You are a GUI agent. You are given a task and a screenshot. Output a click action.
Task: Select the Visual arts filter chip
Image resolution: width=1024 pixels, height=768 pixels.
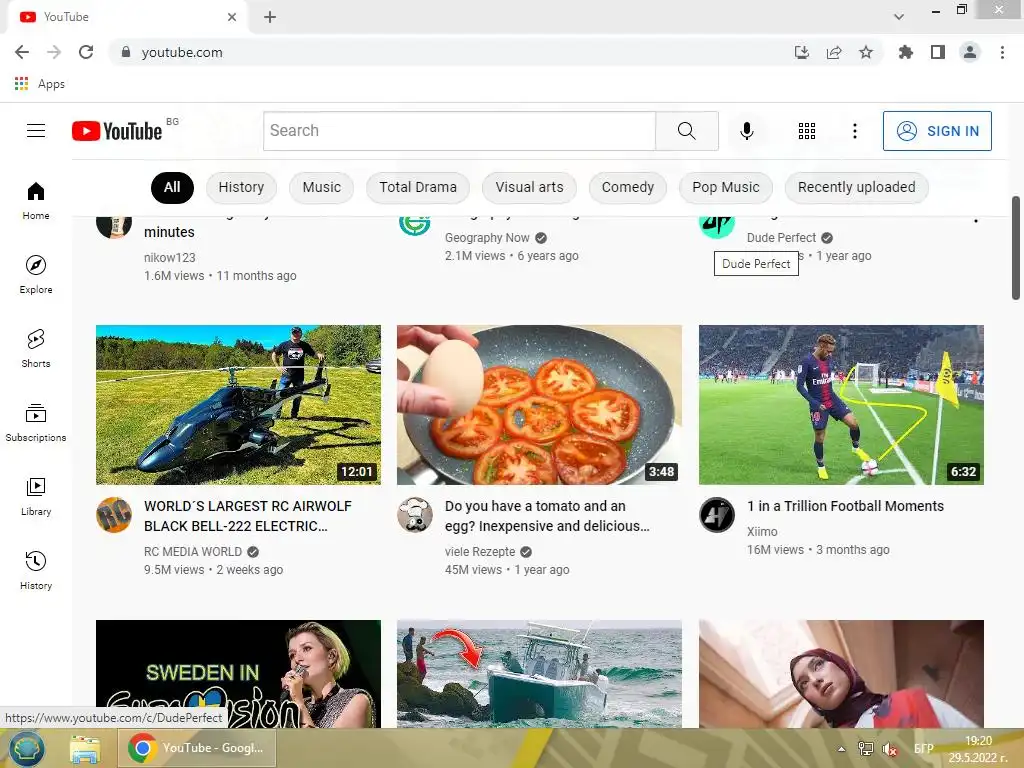click(x=529, y=187)
